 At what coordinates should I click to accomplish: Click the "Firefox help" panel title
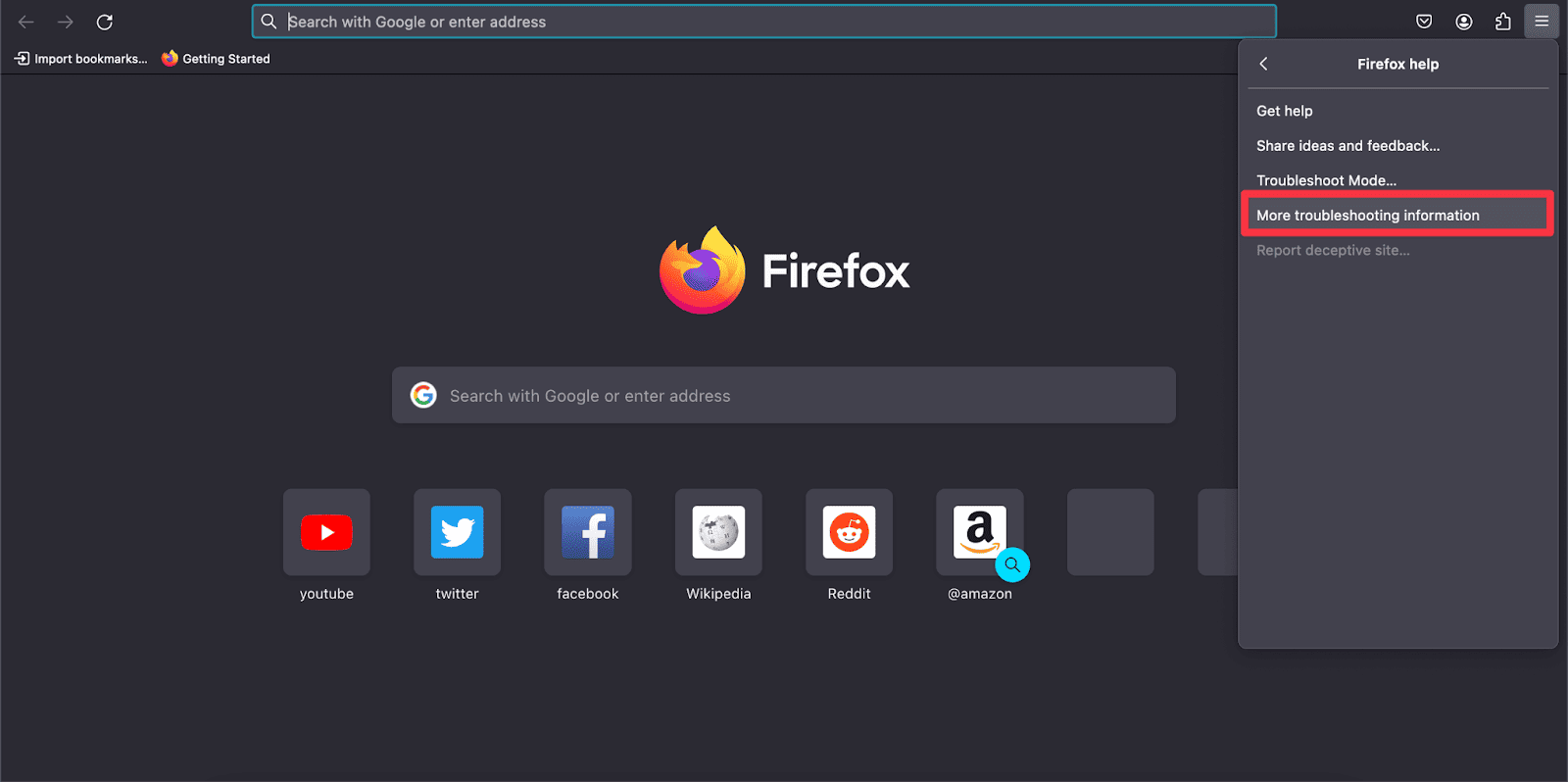(1398, 64)
